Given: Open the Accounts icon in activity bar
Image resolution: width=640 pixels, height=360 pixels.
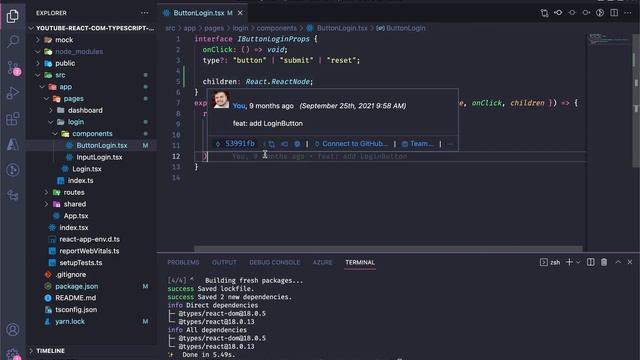Looking at the screenshot, I should (x=13, y=329).
